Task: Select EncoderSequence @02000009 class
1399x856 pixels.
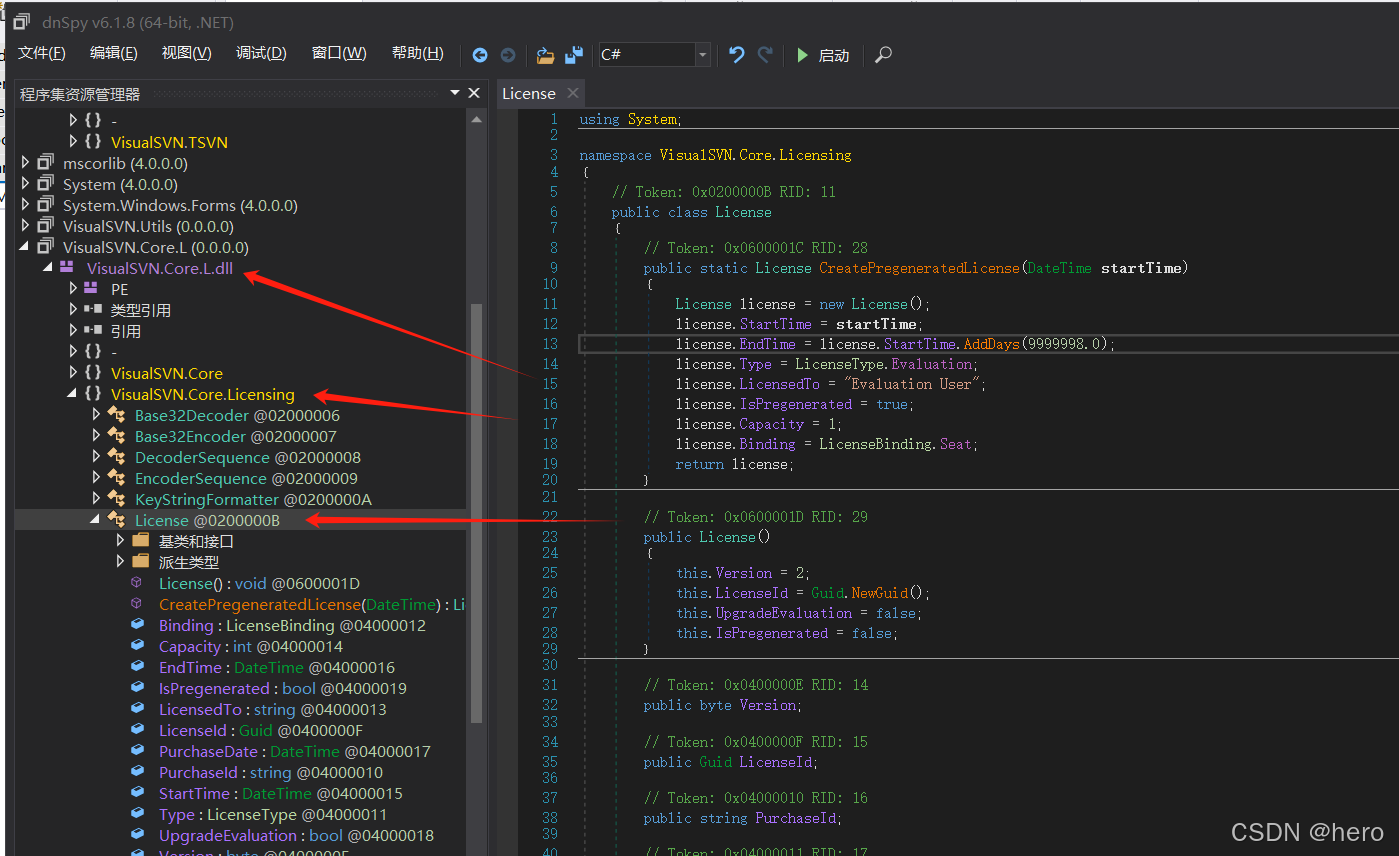Action: pyautogui.click(x=246, y=478)
